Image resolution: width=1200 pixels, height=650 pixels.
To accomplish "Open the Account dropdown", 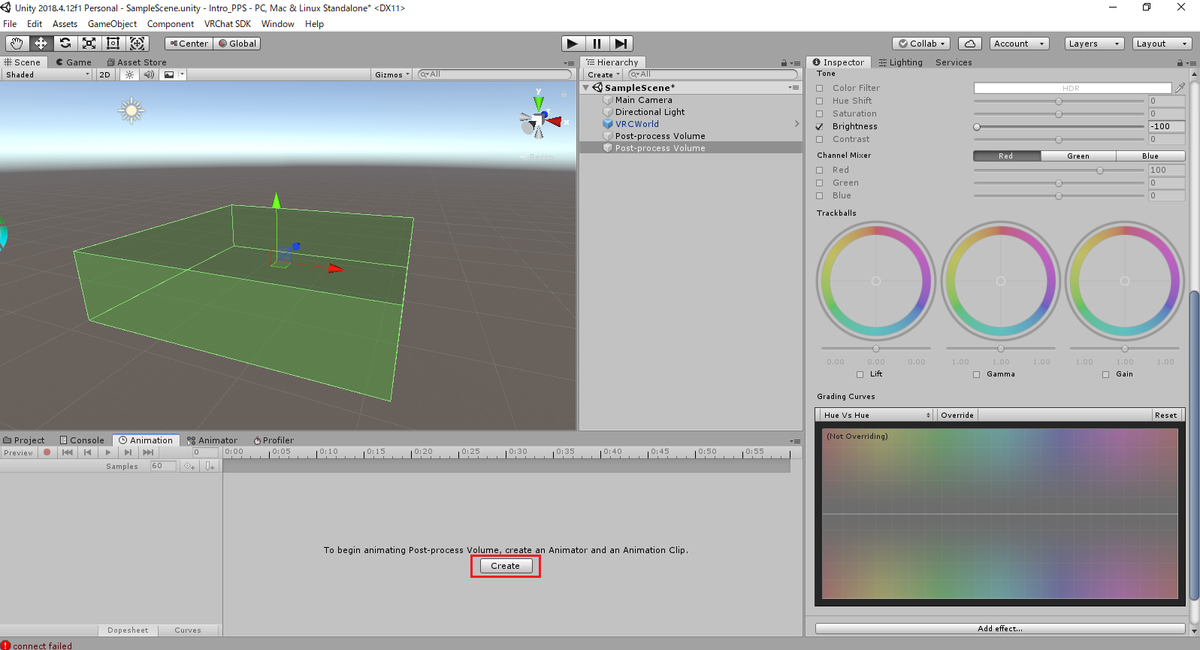I will tap(1019, 43).
